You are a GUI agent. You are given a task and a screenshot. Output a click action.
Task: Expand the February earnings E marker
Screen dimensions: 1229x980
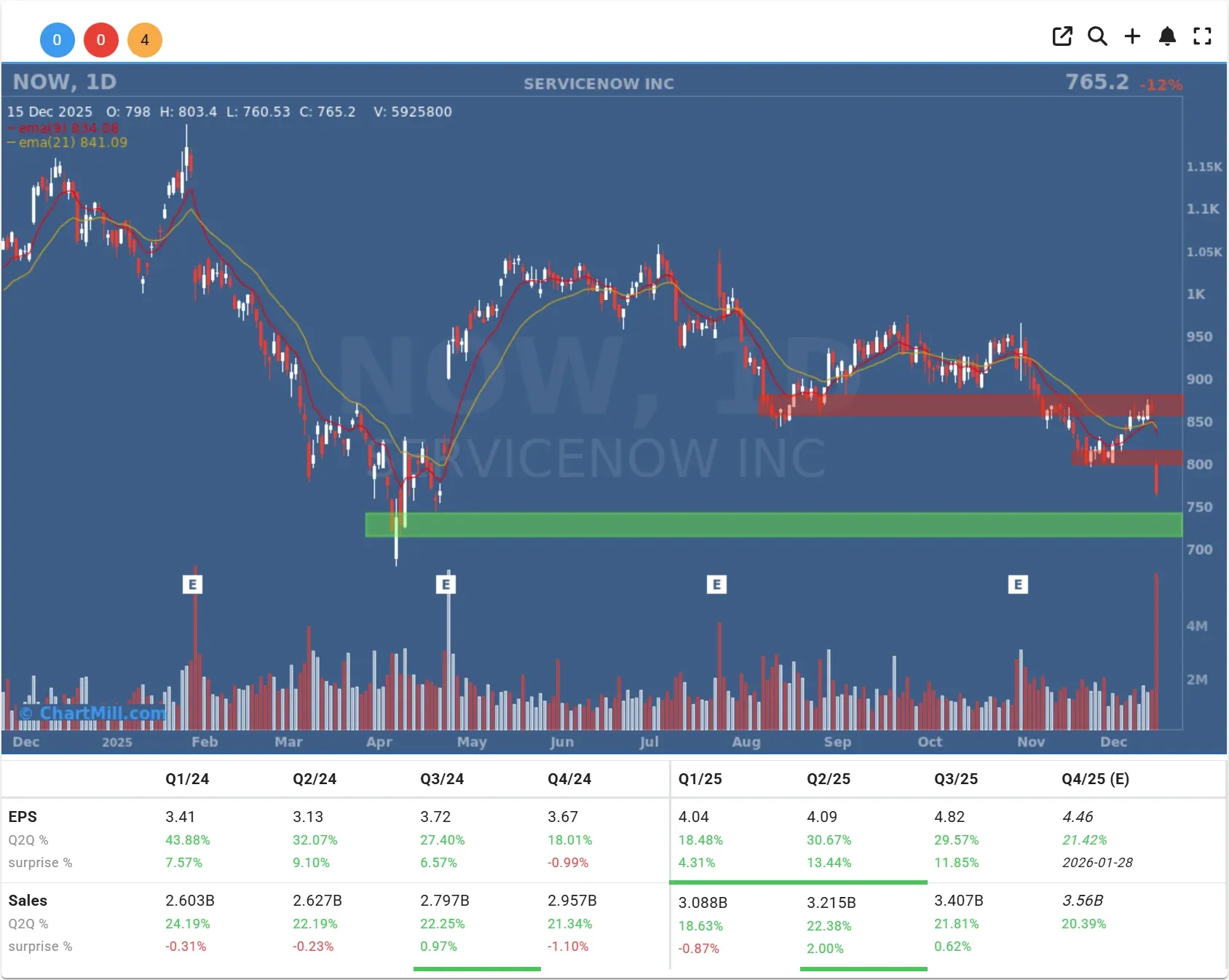point(194,584)
